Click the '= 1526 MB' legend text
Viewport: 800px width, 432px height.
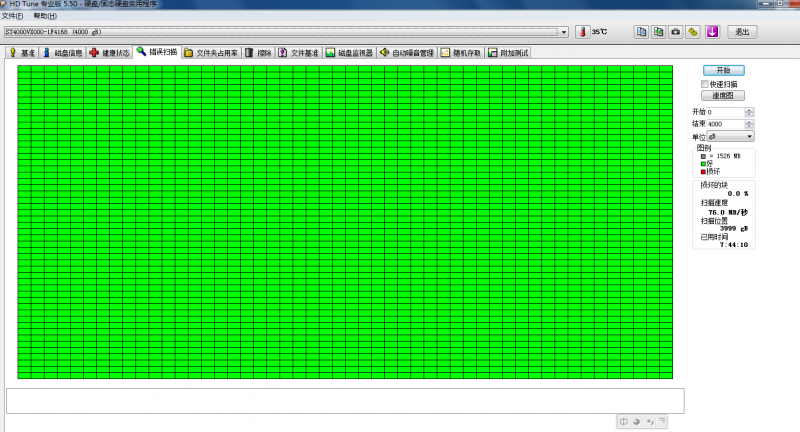tap(725, 156)
